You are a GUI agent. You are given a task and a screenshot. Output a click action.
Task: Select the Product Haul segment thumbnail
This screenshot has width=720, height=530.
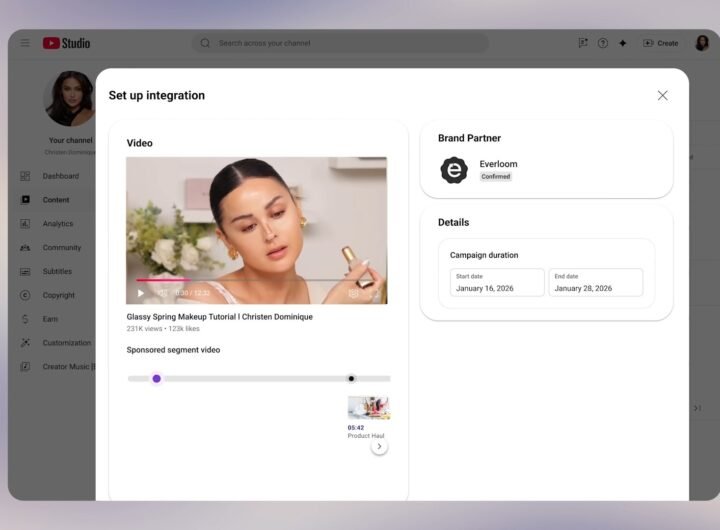368,408
